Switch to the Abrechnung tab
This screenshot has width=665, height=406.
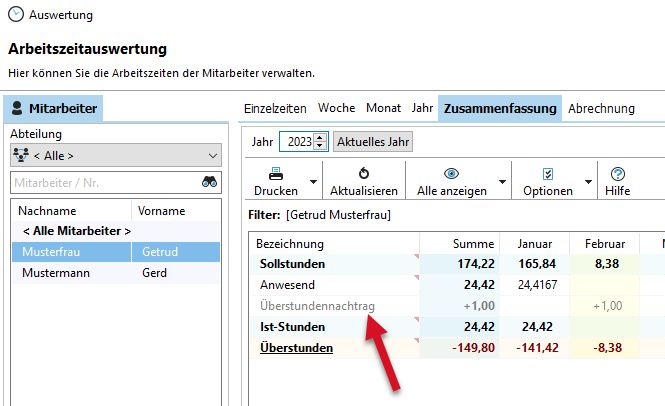click(x=601, y=108)
